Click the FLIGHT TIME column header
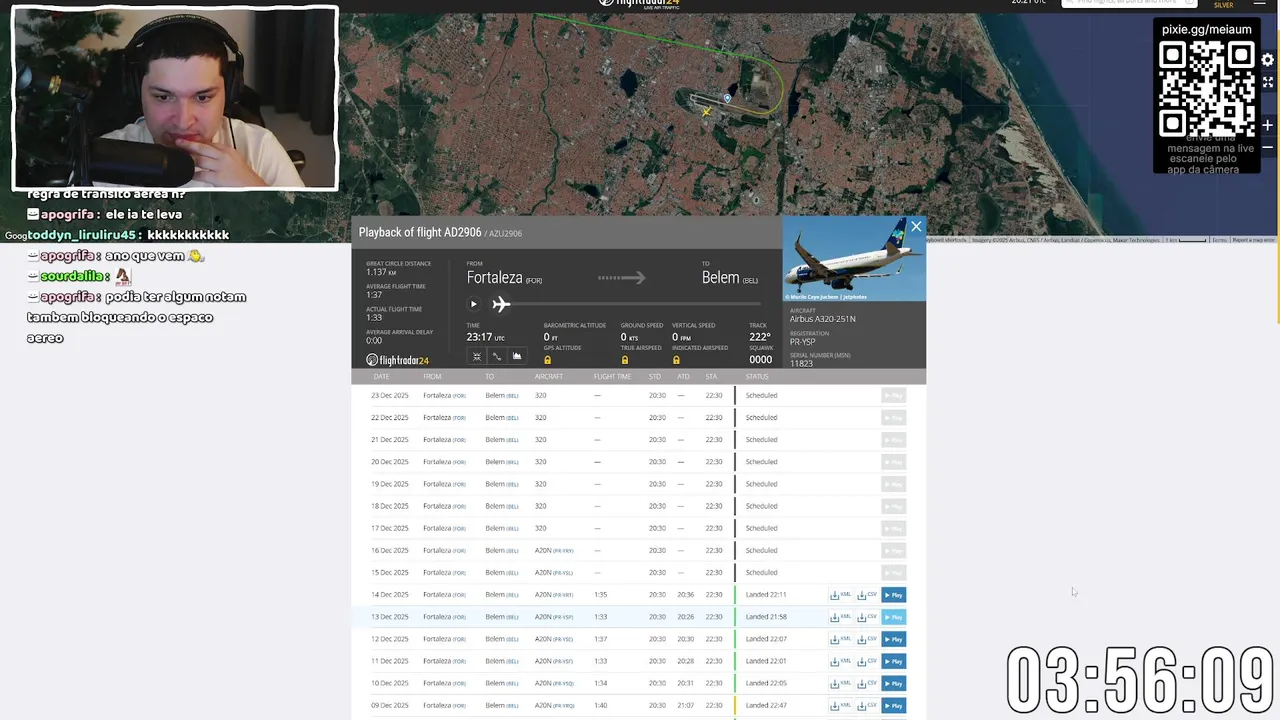The image size is (1280, 720). pos(612,377)
